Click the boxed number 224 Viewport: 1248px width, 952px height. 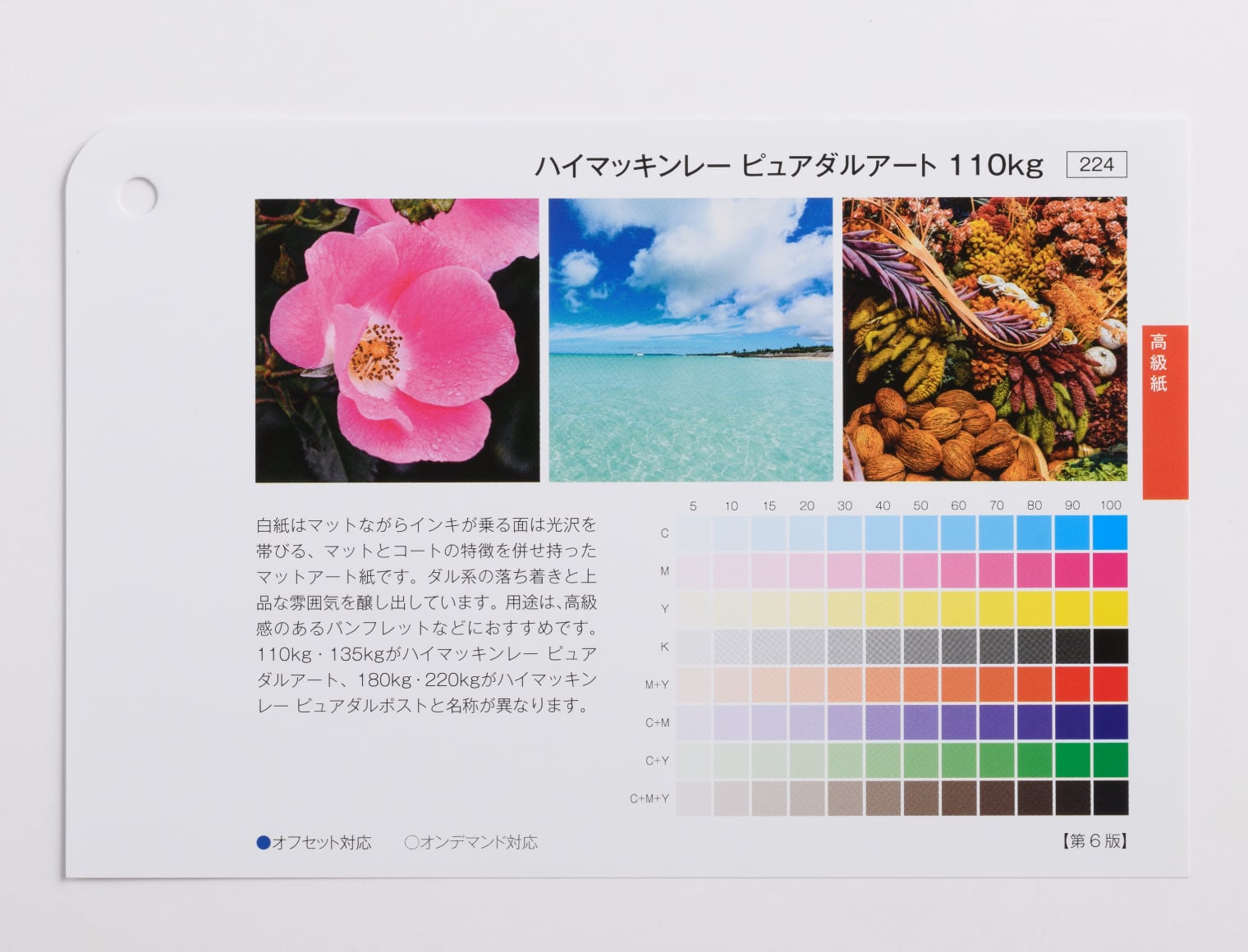point(1096,165)
